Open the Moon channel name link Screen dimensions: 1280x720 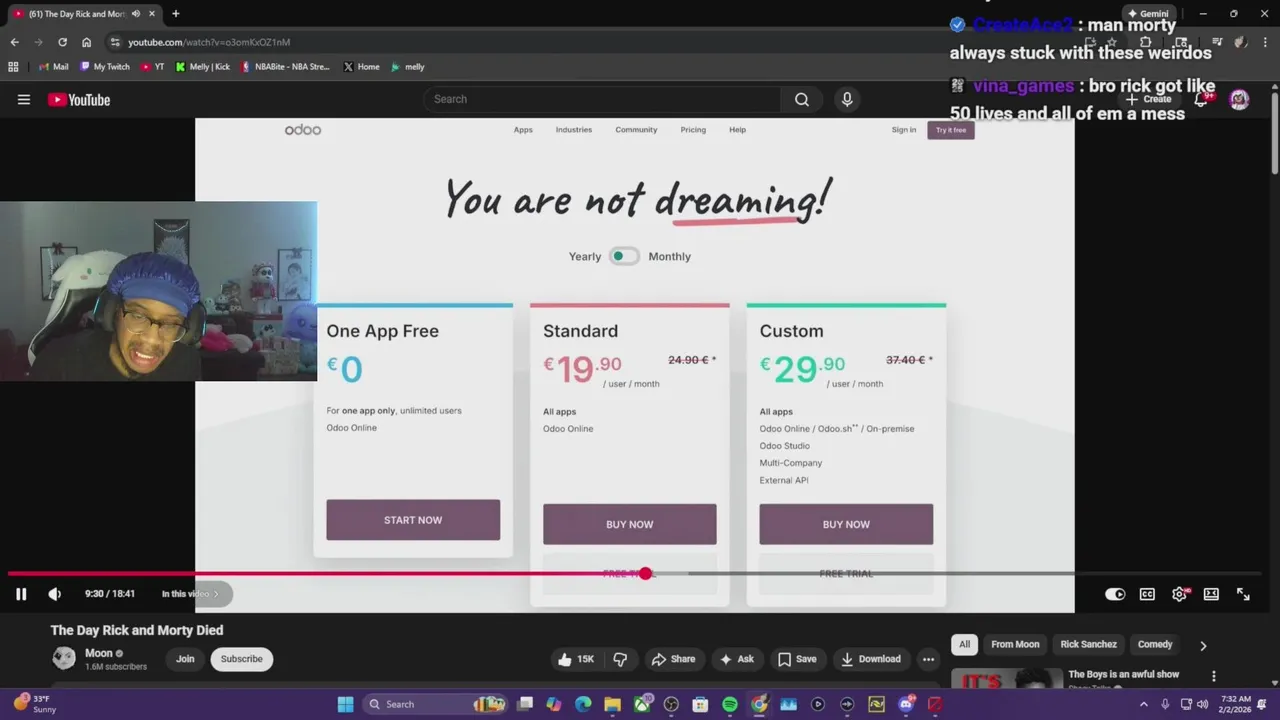pyautogui.click(x=99, y=653)
